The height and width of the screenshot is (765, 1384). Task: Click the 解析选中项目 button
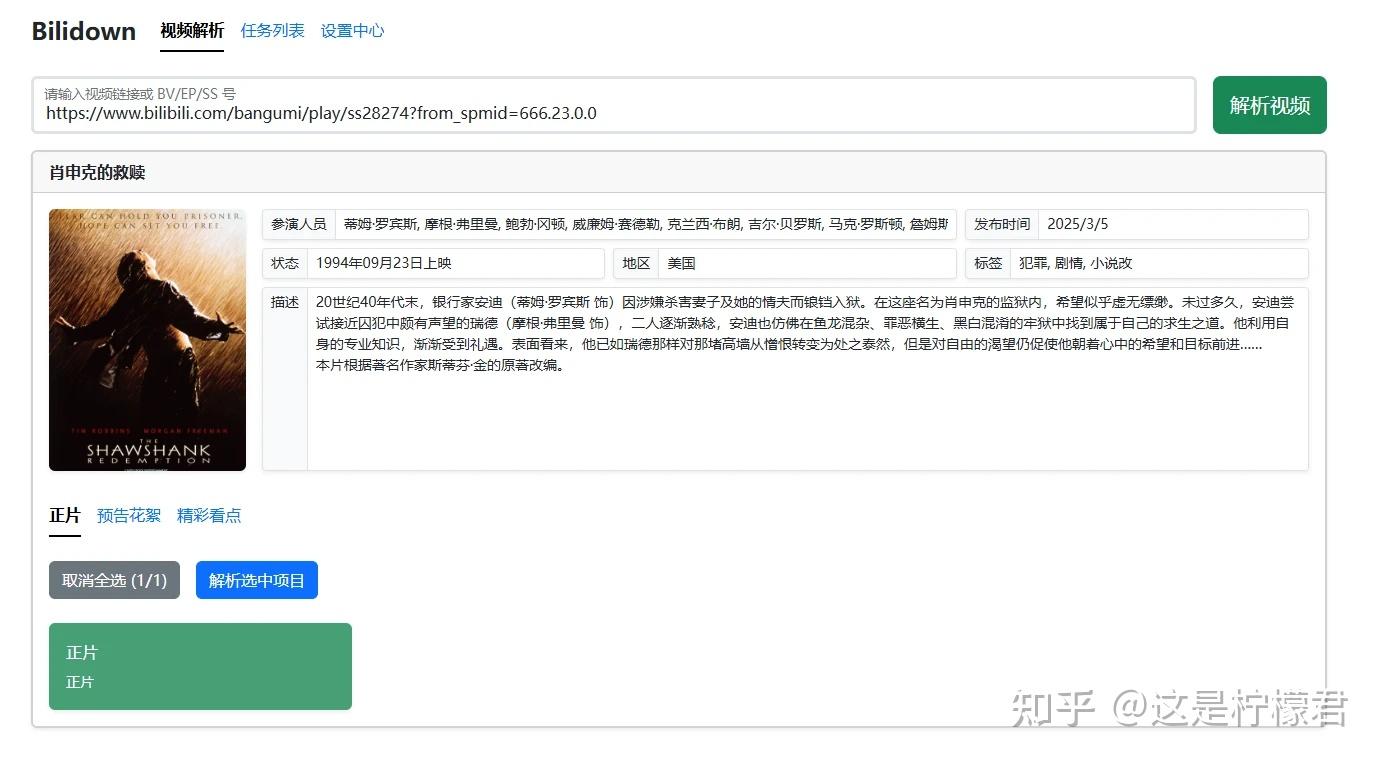point(256,580)
